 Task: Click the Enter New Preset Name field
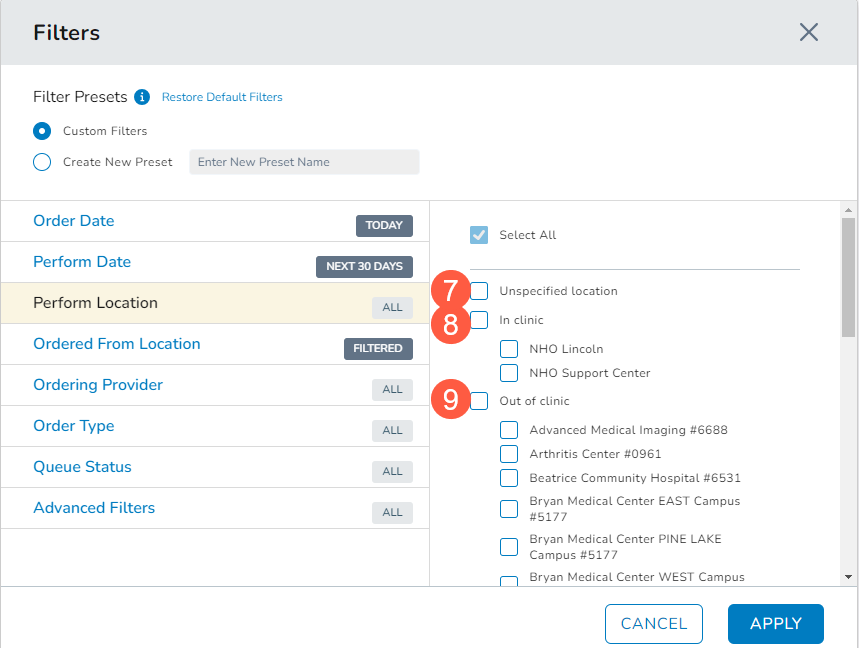[304, 162]
